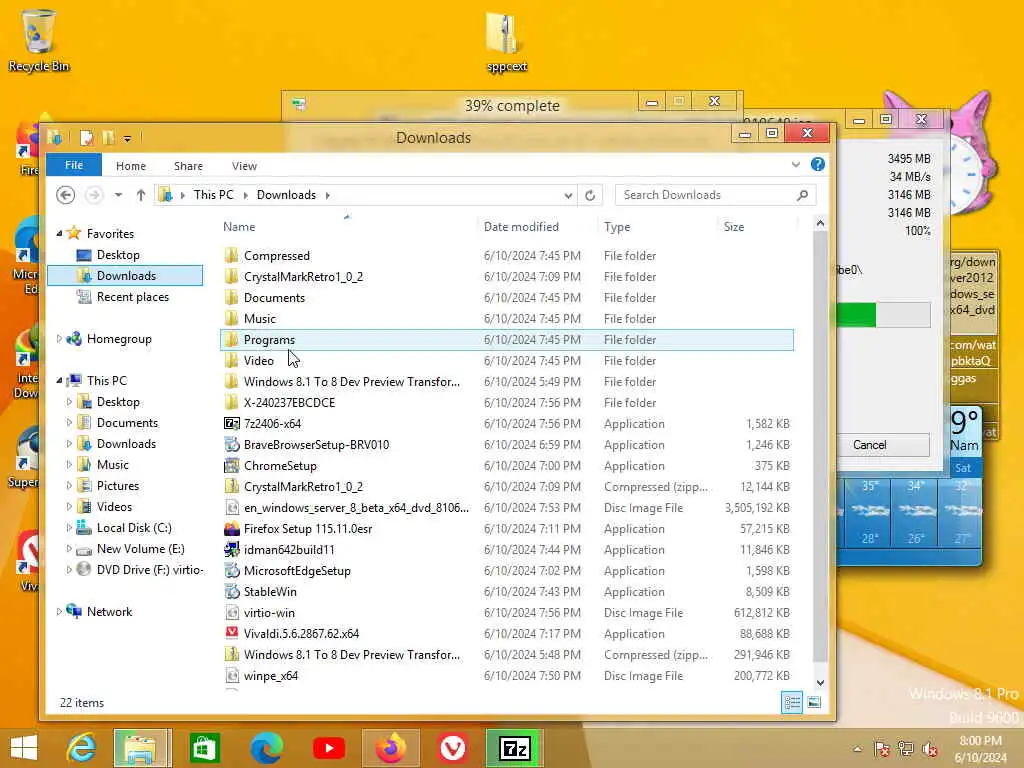Open recent locations dropdown arrow

(118, 195)
